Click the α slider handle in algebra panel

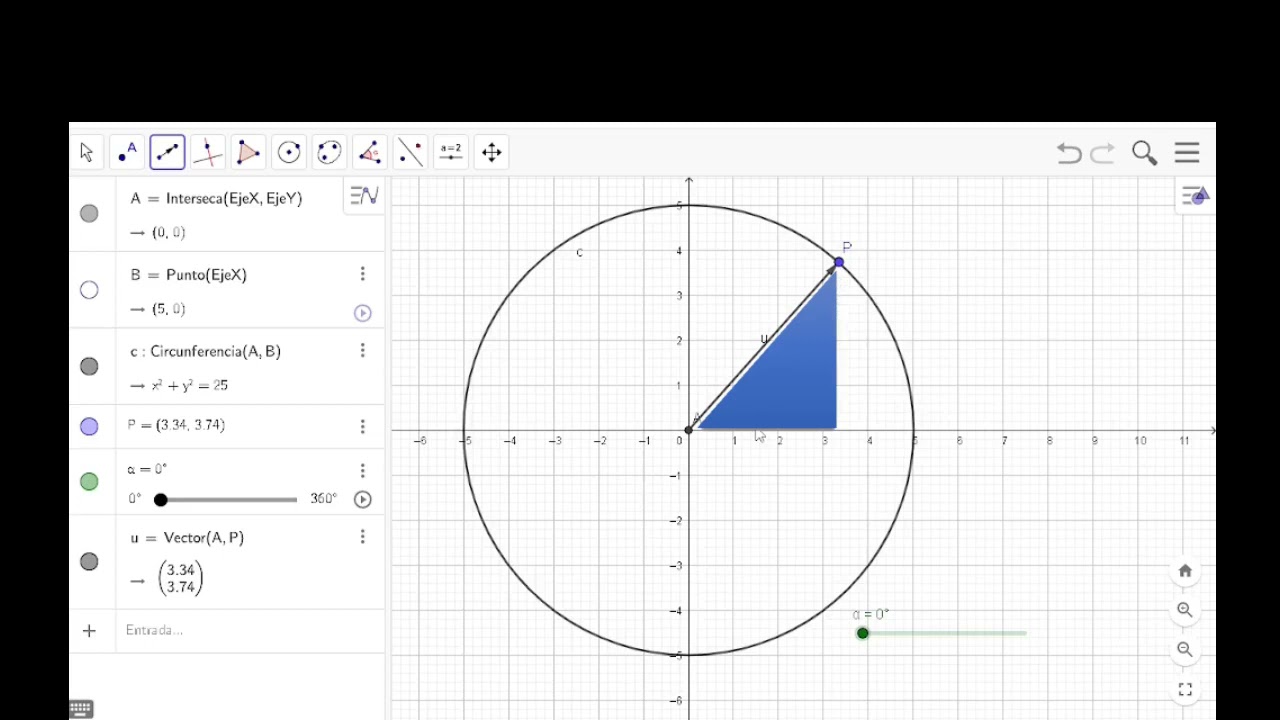[161, 500]
